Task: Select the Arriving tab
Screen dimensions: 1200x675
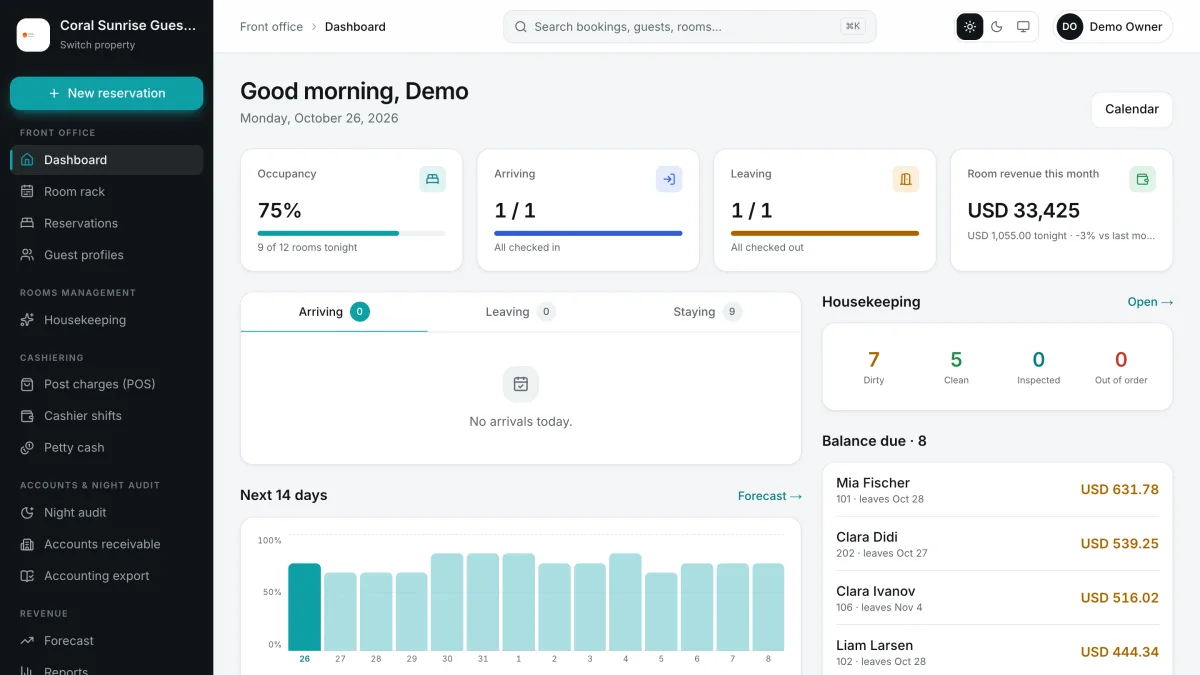Action: [x=334, y=312]
